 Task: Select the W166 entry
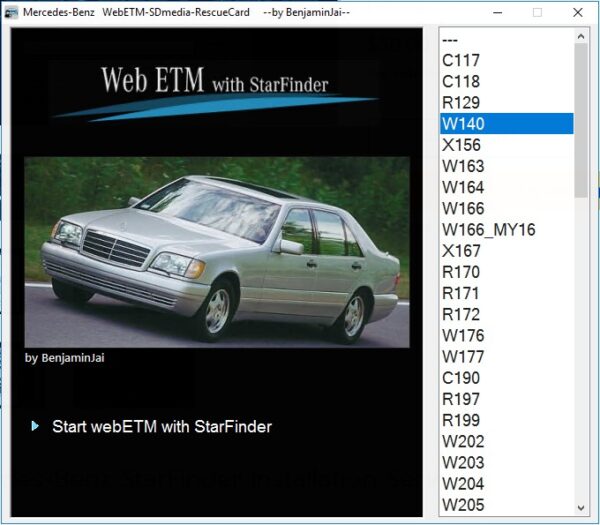coord(507,208)
